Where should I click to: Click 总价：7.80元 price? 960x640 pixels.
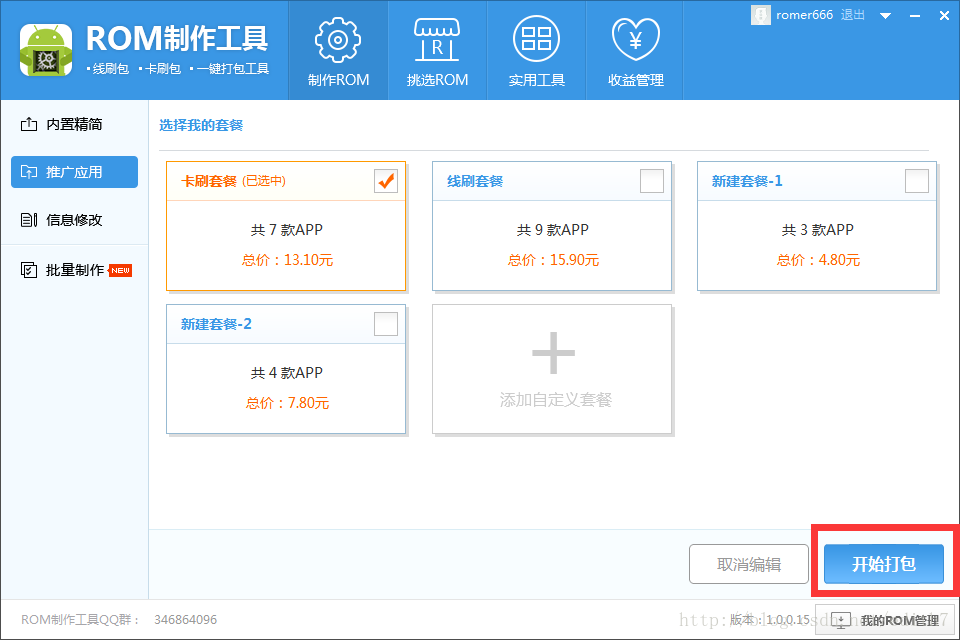tap(287, 403)
